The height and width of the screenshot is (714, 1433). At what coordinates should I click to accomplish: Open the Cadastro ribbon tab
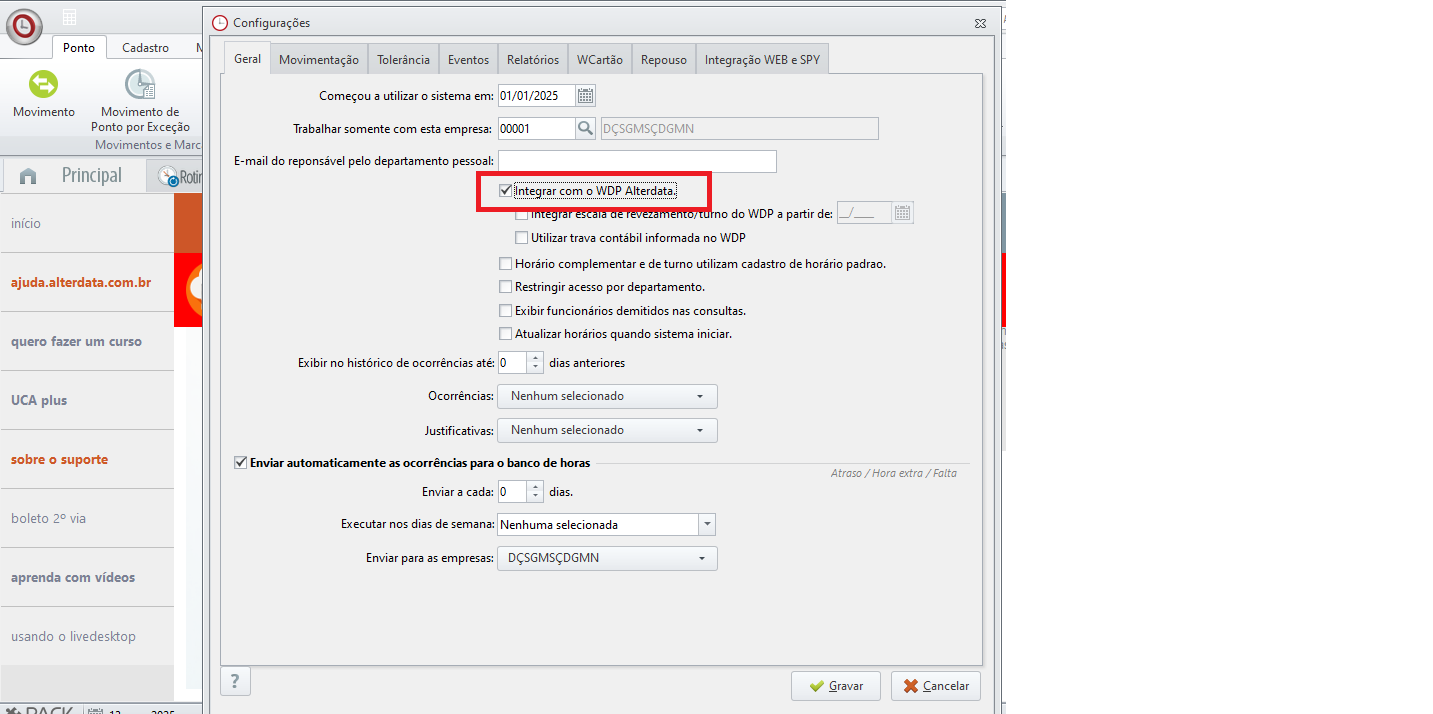(x=146, y=47)
